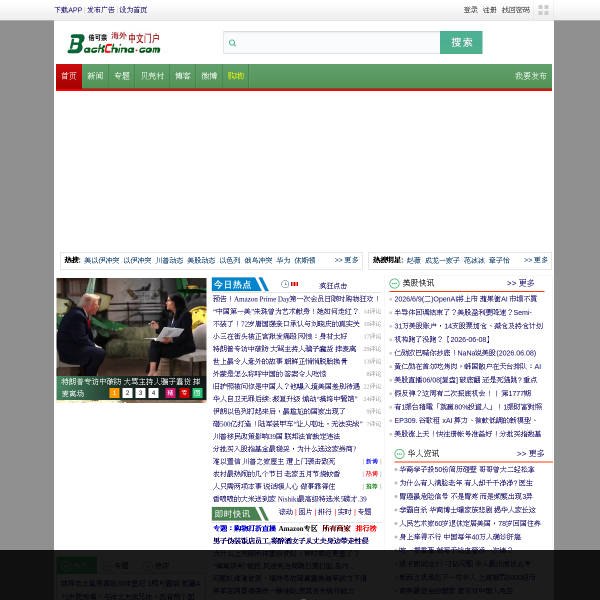This screenshot has width=600, height=600.
Task: Open the 首页 navigation tab
Action: [69, 76]
